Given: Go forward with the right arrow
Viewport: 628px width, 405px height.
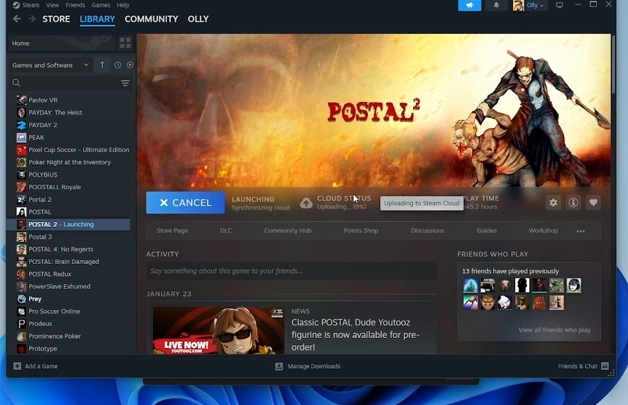Looking at the screenshot, I should point(32,19).
